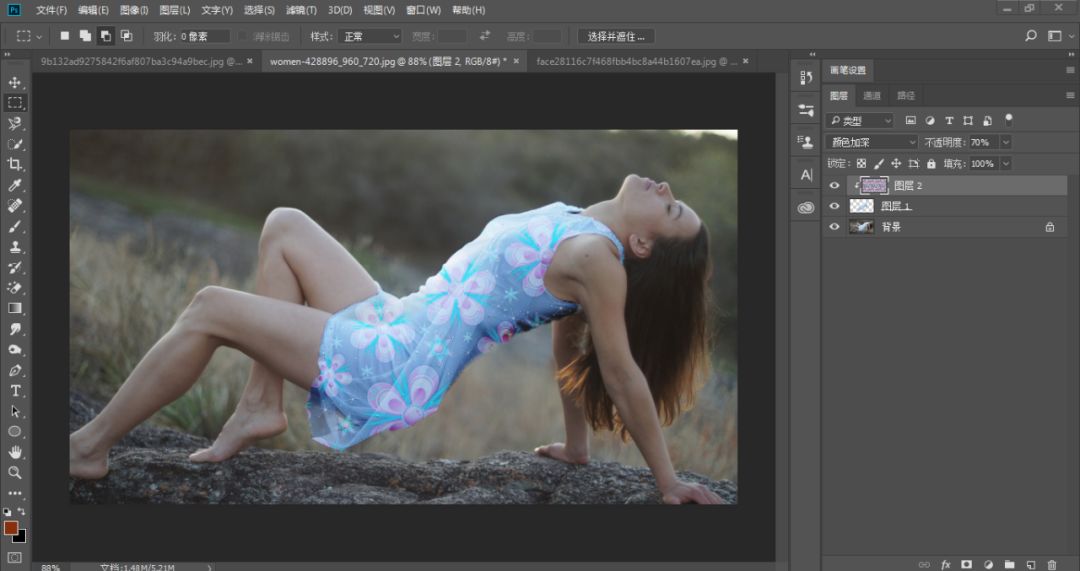Open the Creative Cloud Libraries panel icon
The height and width of the screenshot is (571, 1080).
(x=806, y=208)
